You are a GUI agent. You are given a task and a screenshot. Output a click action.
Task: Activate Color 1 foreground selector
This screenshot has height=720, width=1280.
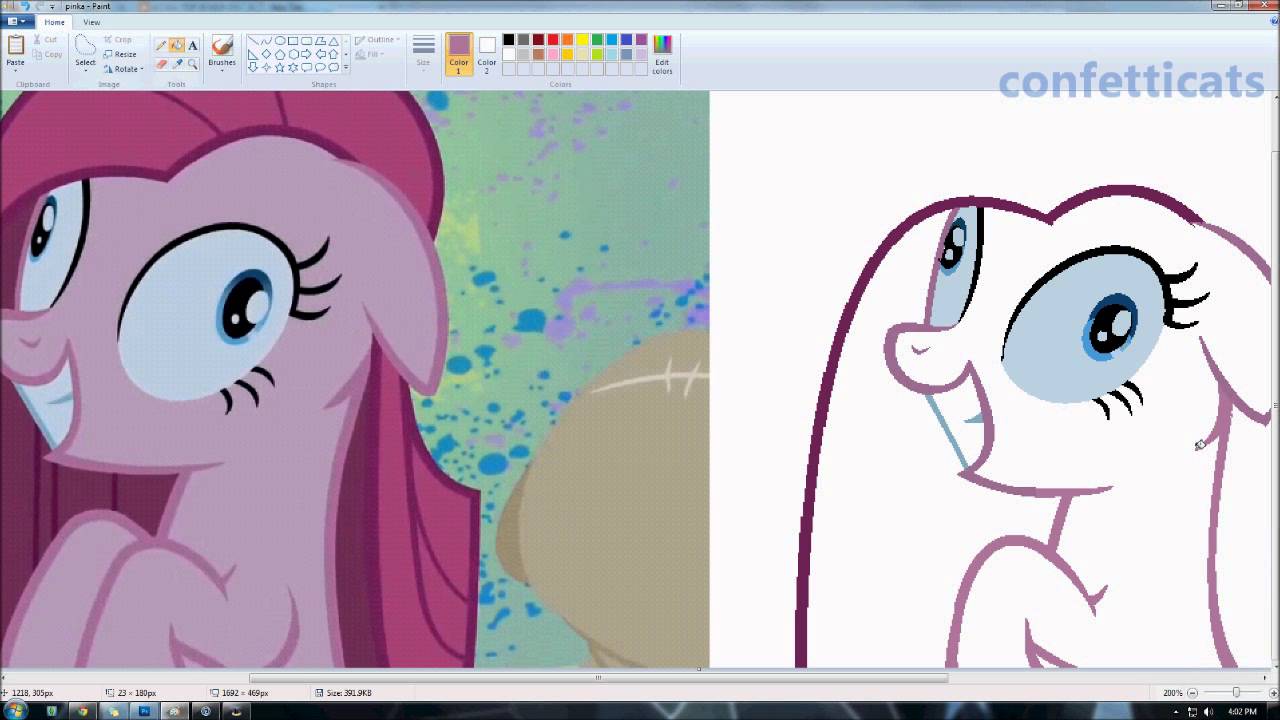click(x=459, y=52)
